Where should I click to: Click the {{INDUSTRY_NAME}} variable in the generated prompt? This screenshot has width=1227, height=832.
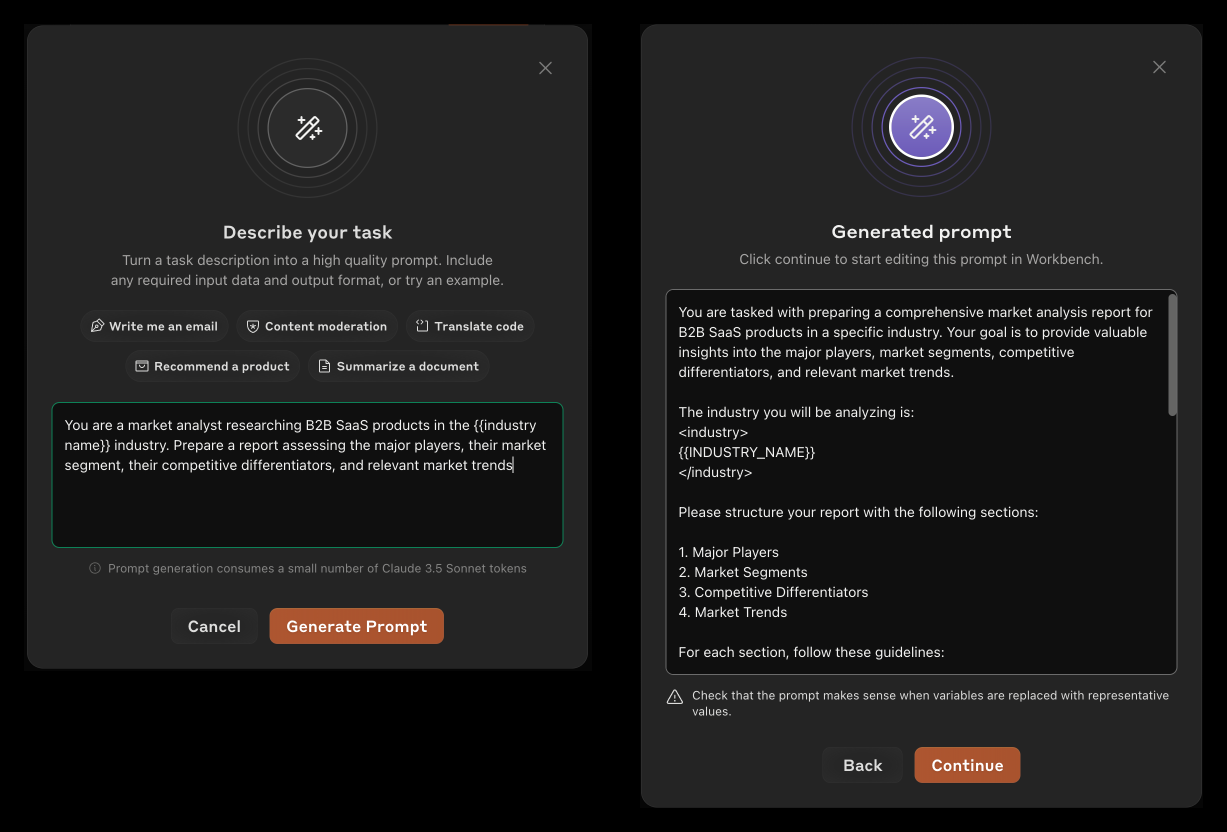[x=746, y=452]
